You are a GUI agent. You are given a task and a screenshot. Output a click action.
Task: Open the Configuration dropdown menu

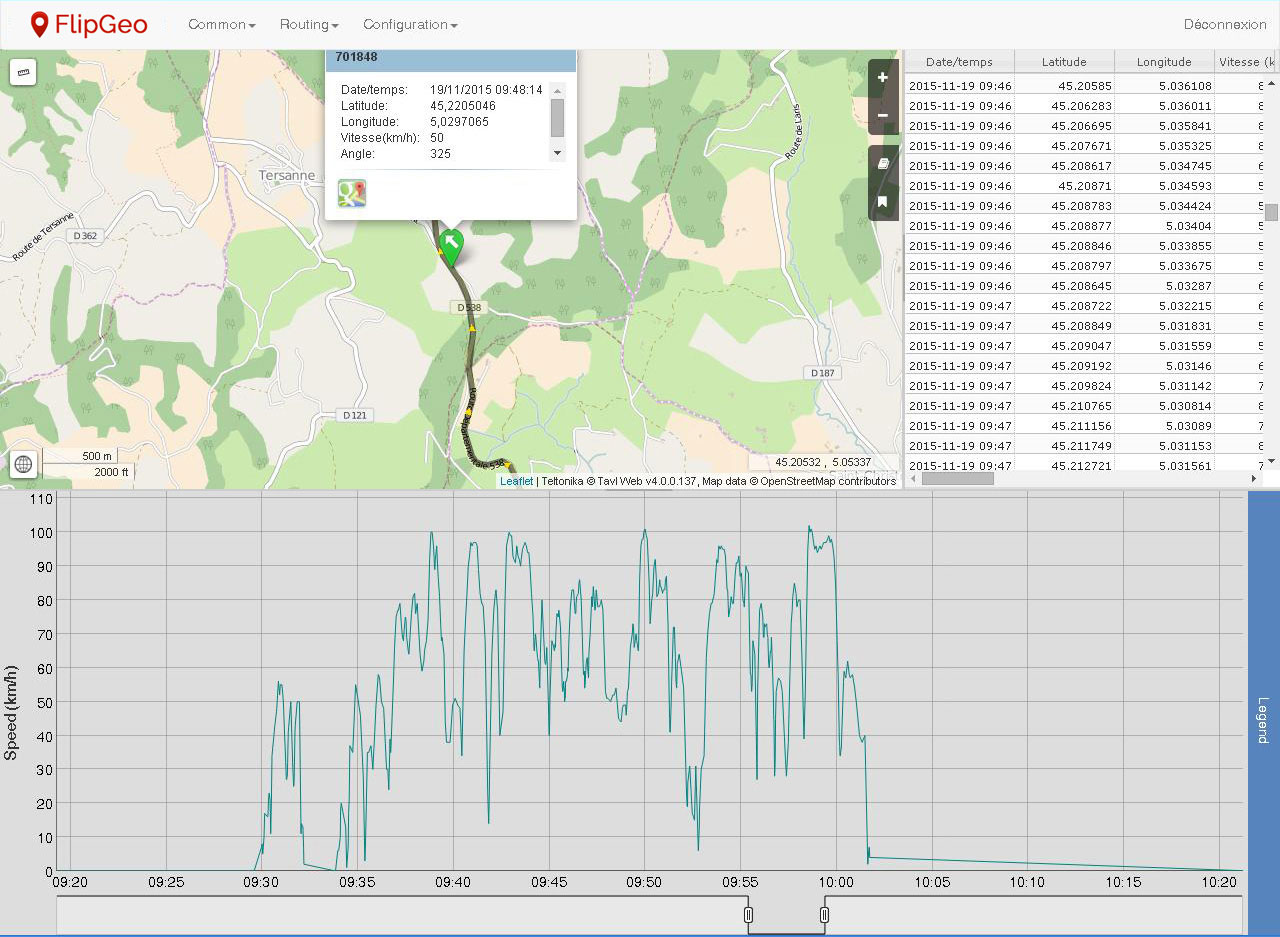410,24
